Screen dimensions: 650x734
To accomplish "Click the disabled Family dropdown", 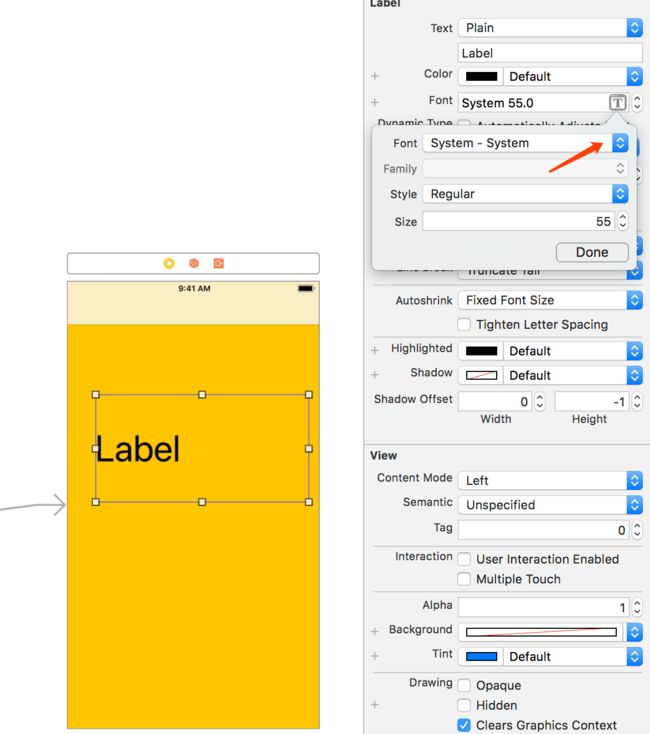I will point(526,169).
